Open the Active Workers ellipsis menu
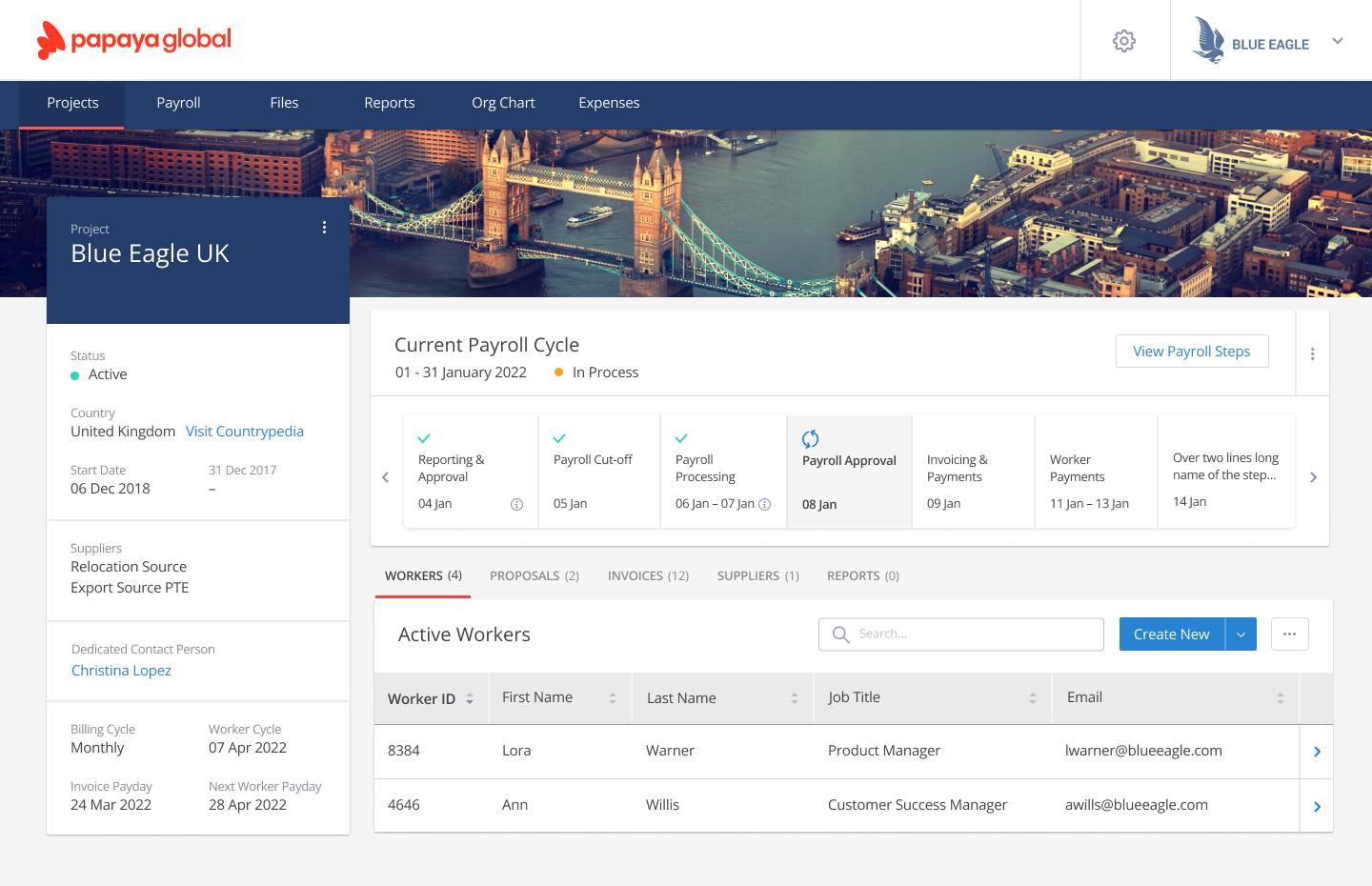1372x886 pixels. (1289, 634)
